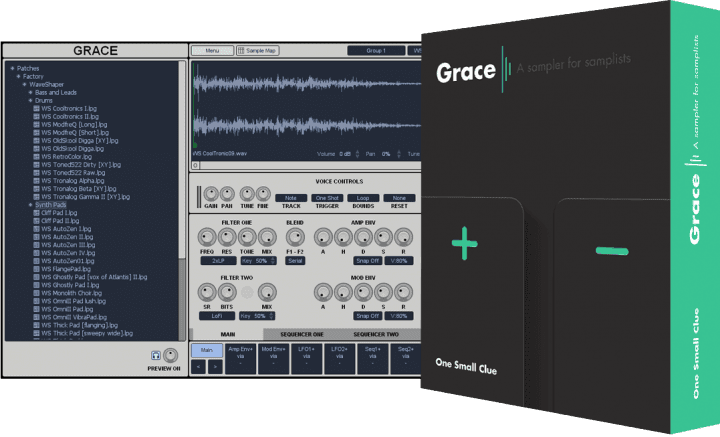
Task: Click the Mod Env release (R) knob
Action: 404,292
